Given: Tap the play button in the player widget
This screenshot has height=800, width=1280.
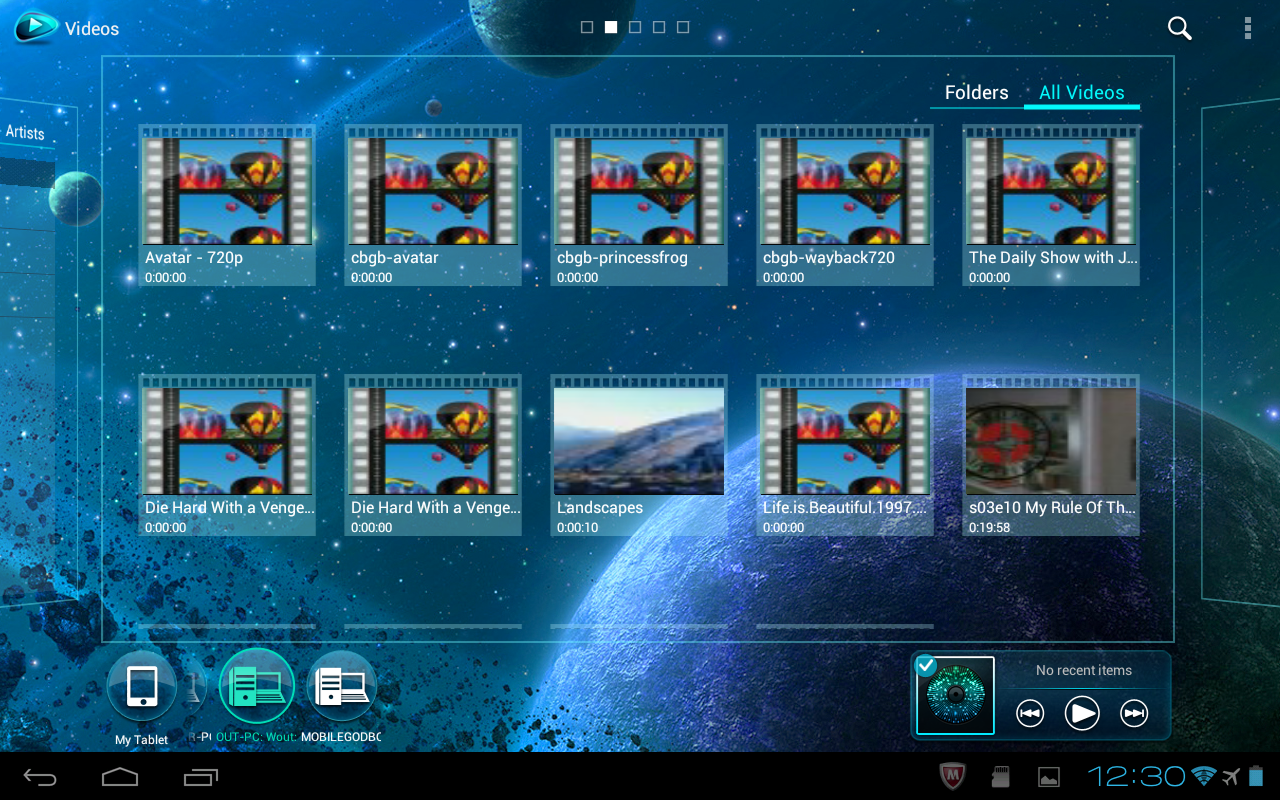Looking at the screenshot, I should [x=1082, y=713].
